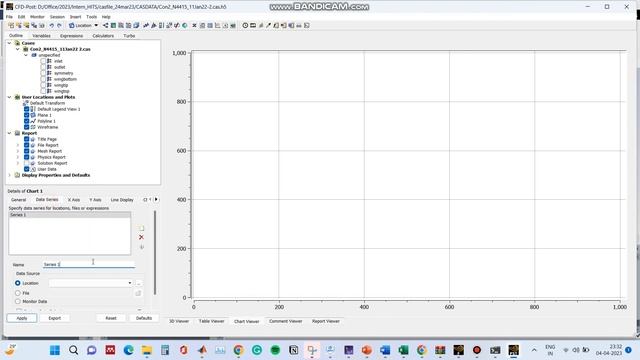Open Notion from the taskbar
Screen dimensions: 640x360
pyautogui.click(x=293, y=350)
